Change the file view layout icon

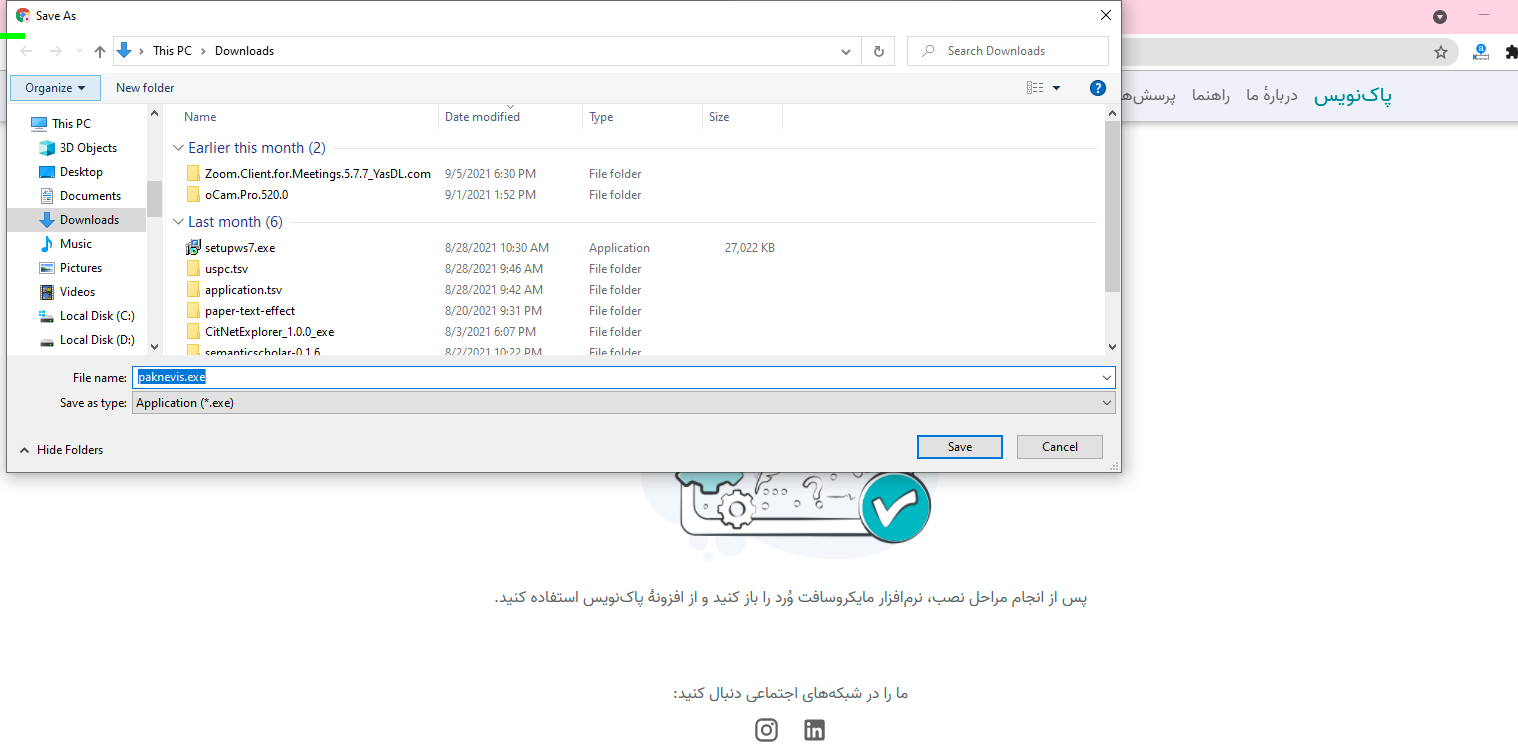tap(1035, 88)
